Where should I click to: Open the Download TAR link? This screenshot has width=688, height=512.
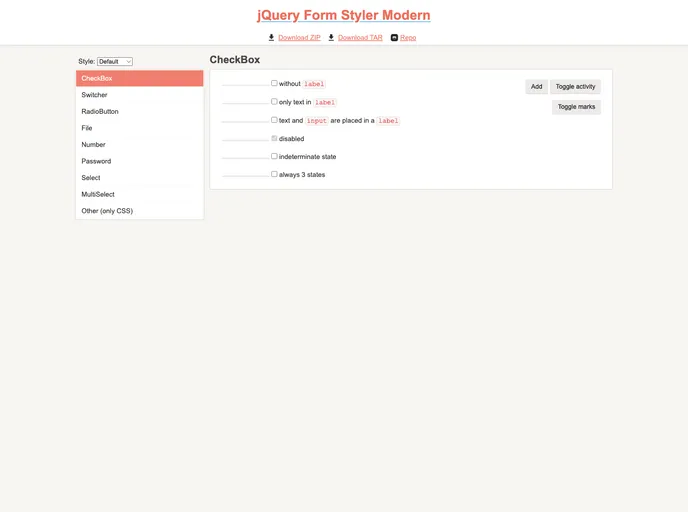click(360, 38)
